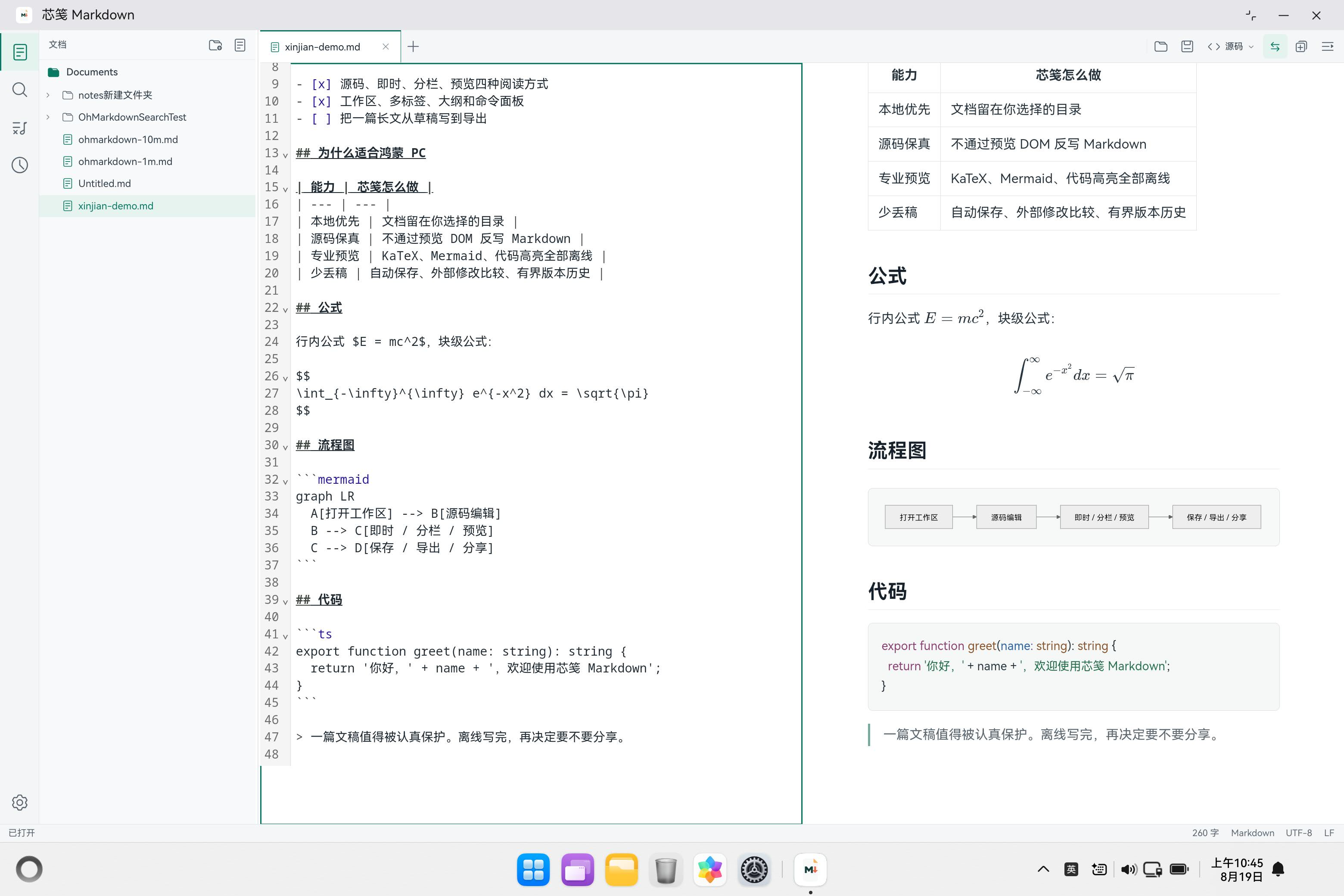Collapse the fold arrow at line 13
Screen dimensions: 1344x896
285,155
